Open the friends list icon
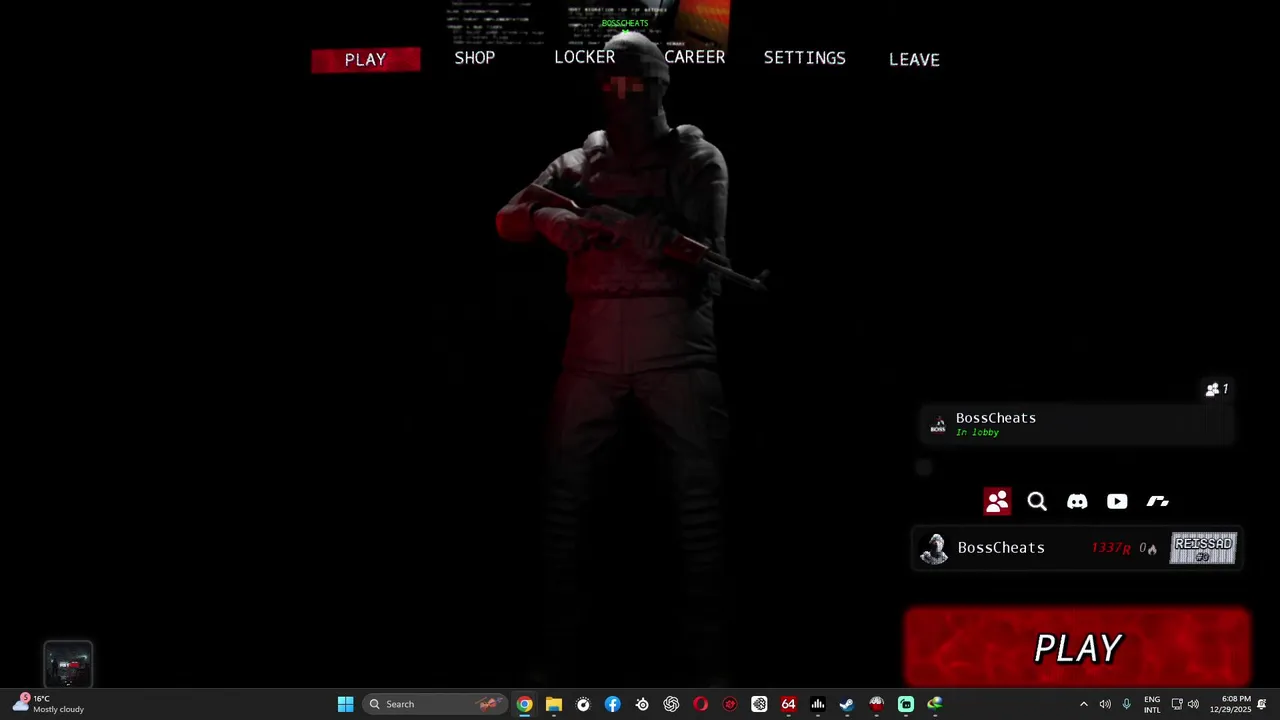The image size is (1280, 720). 997,501
